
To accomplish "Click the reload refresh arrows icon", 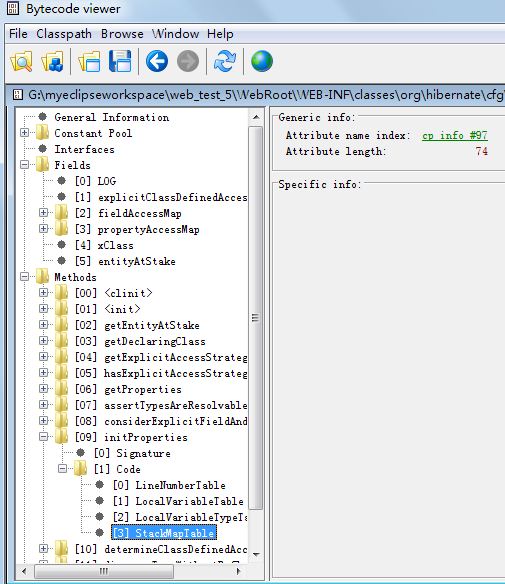I will [x=225, y=61].
